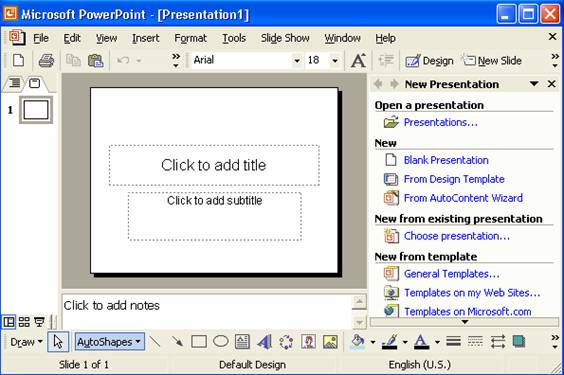The image size is (564, 375).
Task: Insert Picture from file icon
Action: pos(330,342)
